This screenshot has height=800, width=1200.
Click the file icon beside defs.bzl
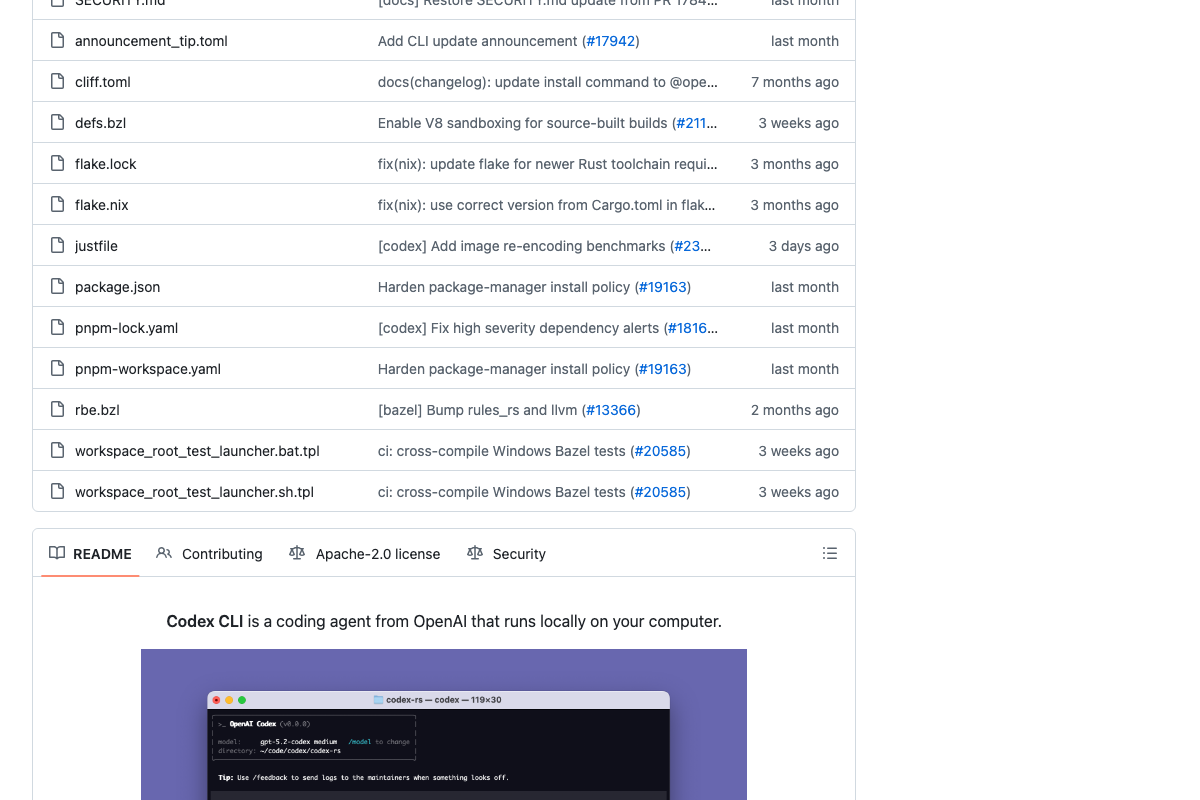point(57,123)
